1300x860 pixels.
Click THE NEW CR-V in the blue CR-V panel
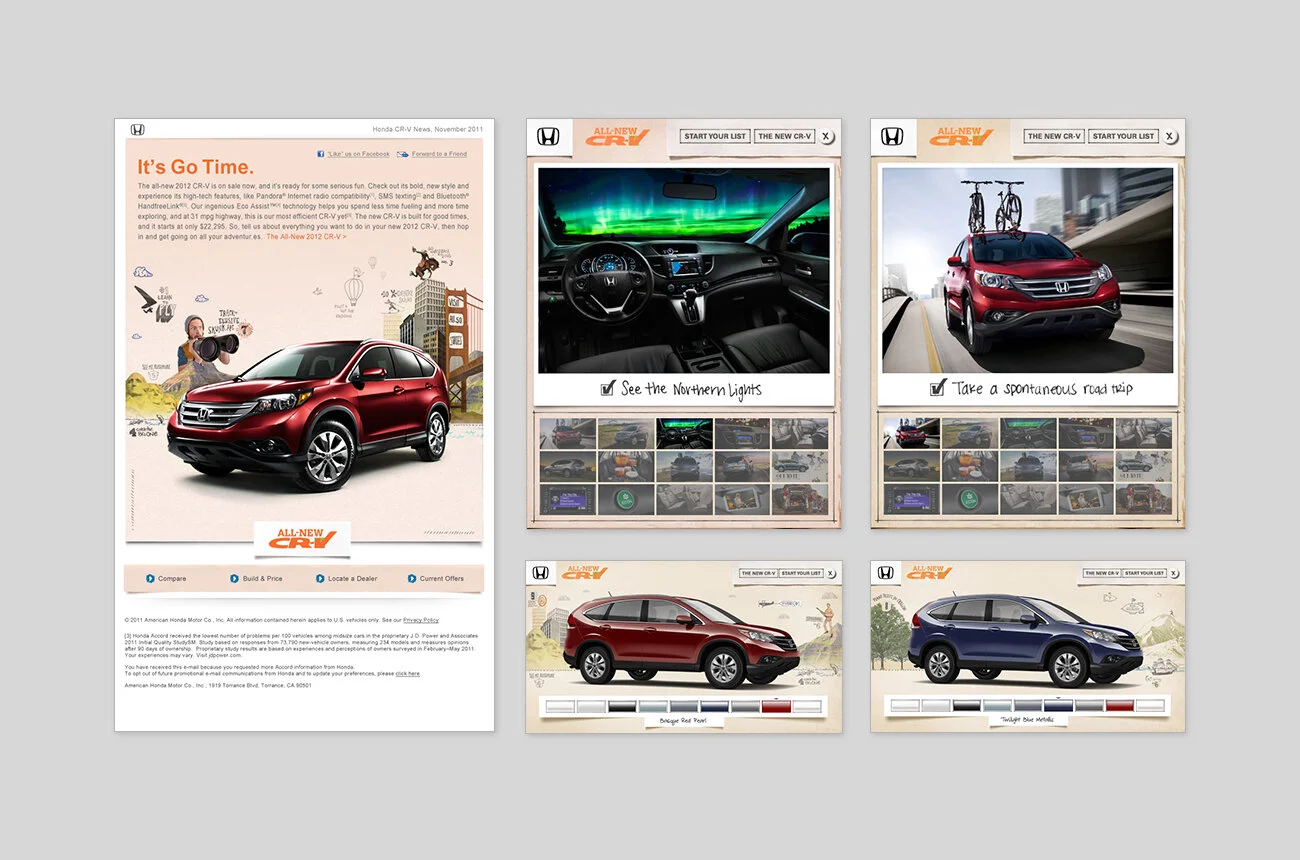pos(1101,573)
